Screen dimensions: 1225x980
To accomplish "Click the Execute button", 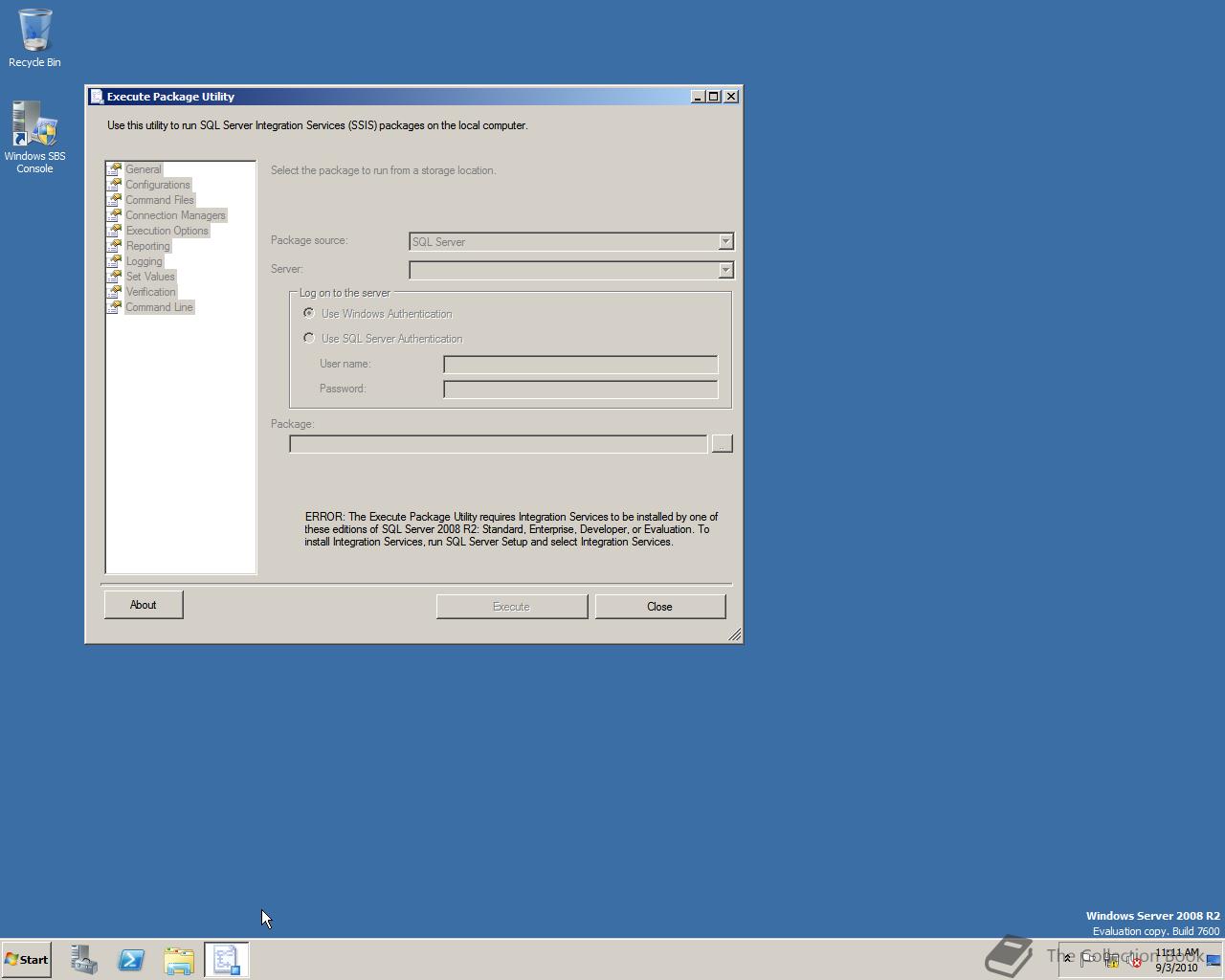I will coord(512,607).
